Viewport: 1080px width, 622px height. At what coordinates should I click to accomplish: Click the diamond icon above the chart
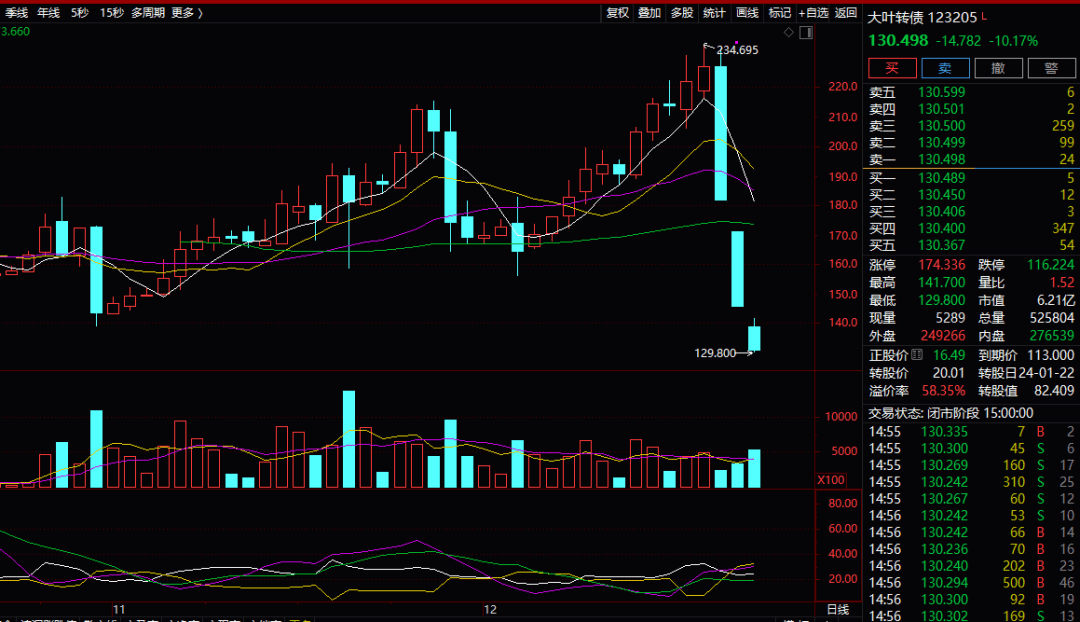[788, 32]
